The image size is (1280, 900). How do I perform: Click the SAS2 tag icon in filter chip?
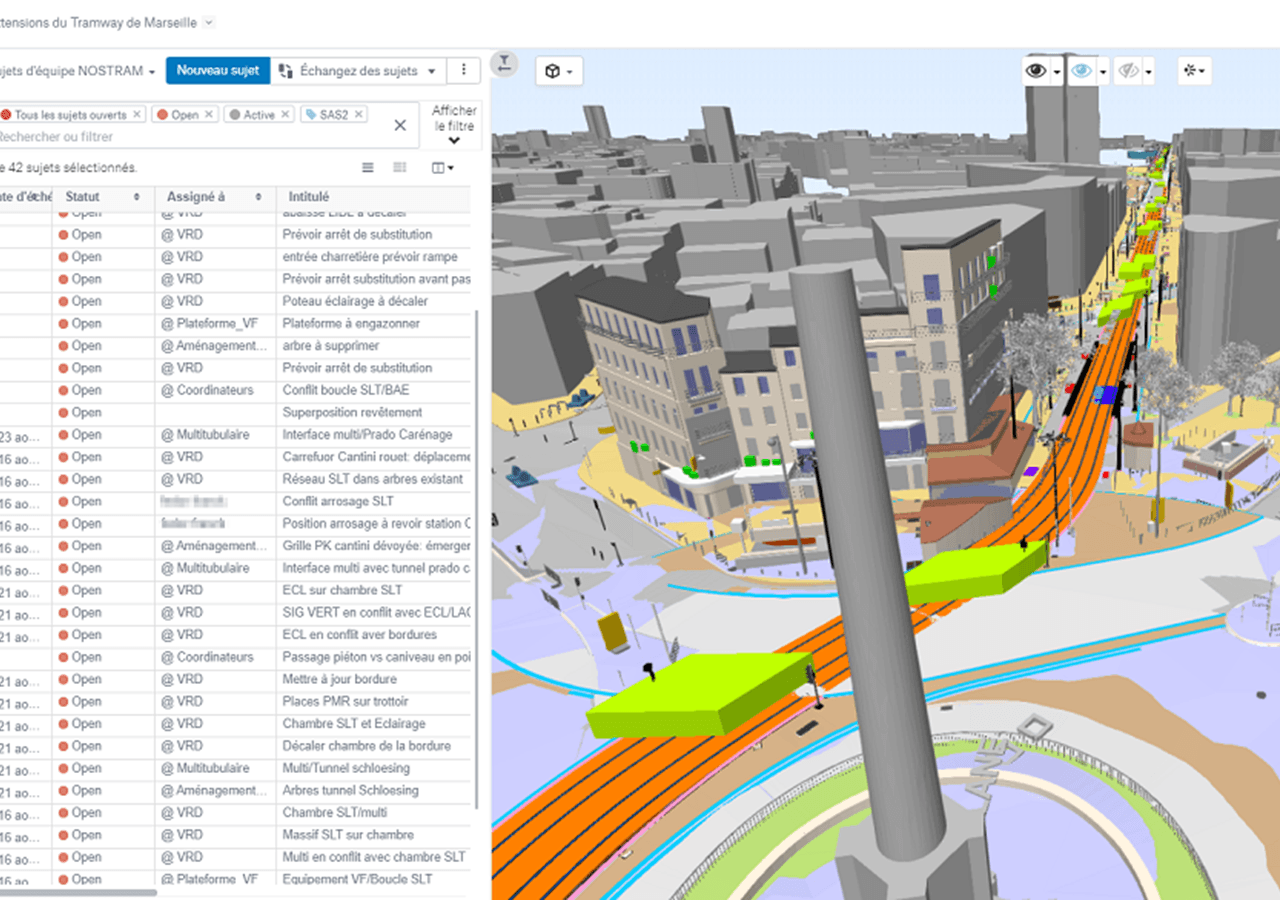click(x=310, y=115)
